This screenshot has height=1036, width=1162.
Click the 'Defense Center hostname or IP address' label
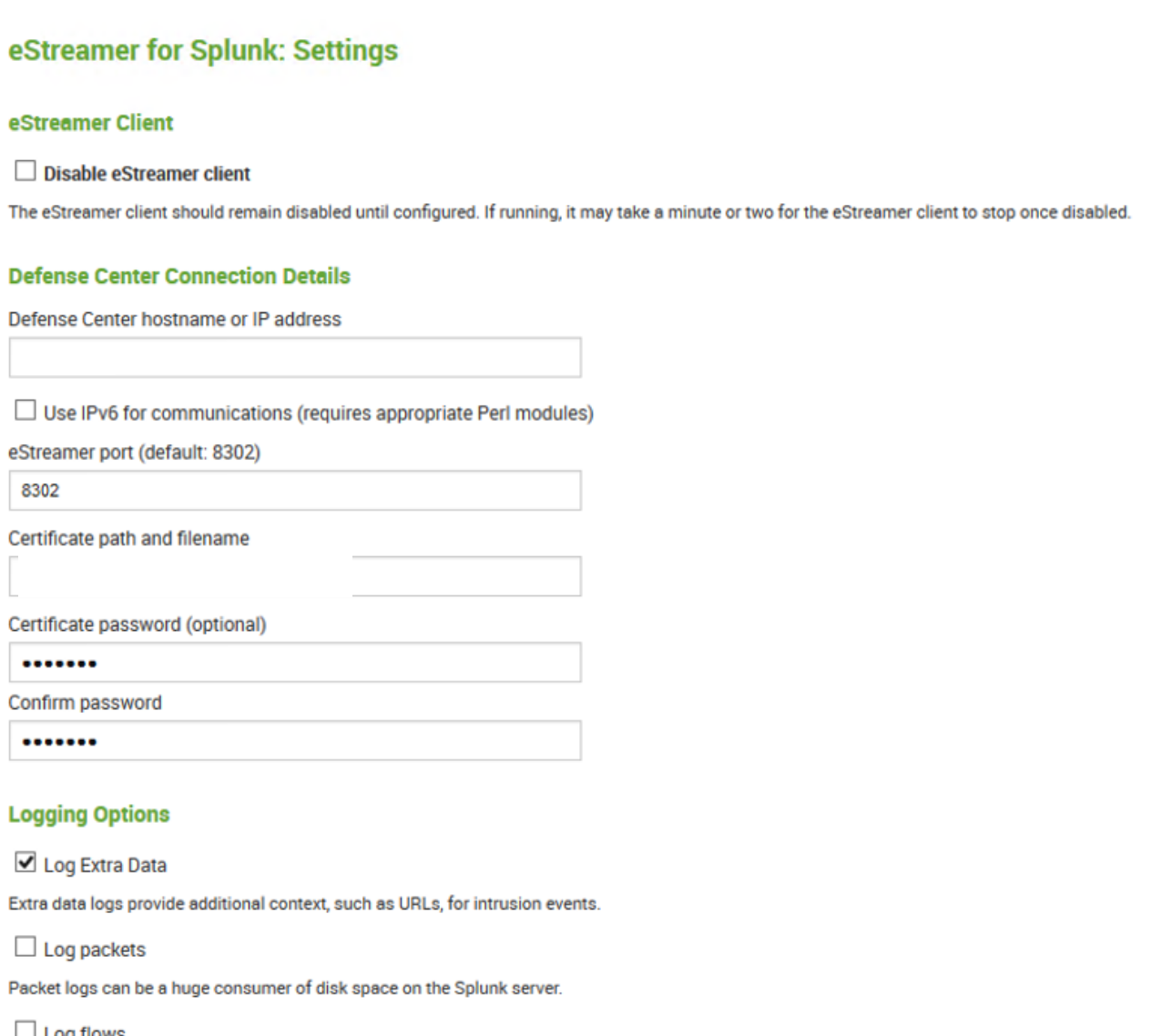click(x=175, y=320)
